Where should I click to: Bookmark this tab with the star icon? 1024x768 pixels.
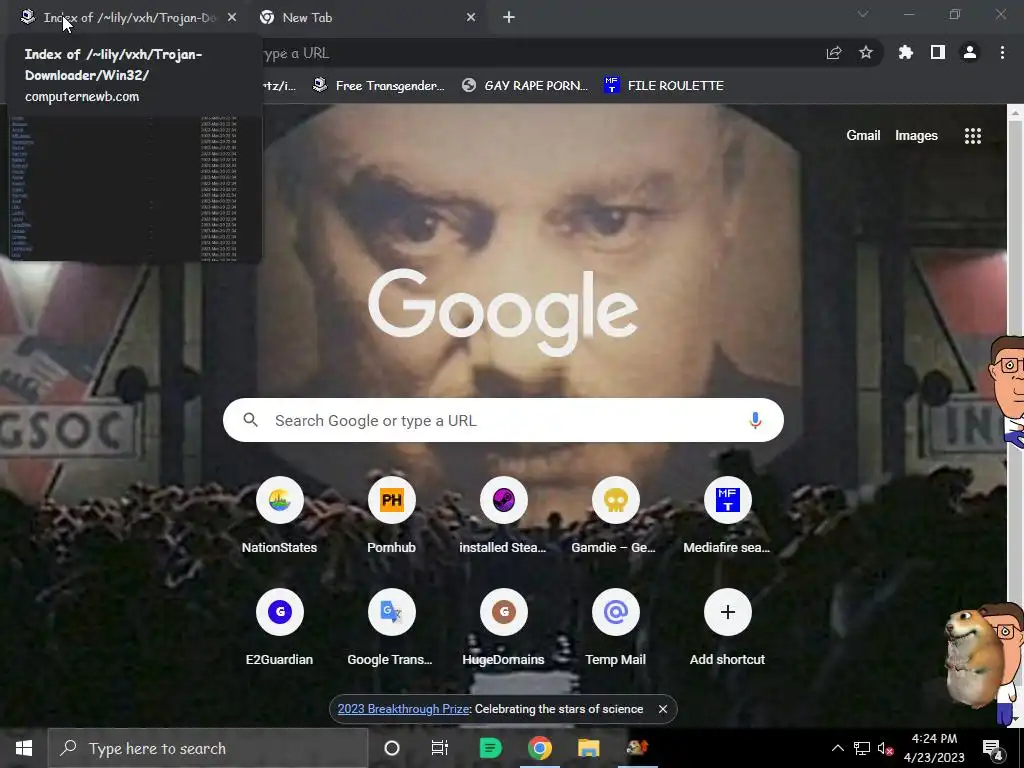click(865, 53)
